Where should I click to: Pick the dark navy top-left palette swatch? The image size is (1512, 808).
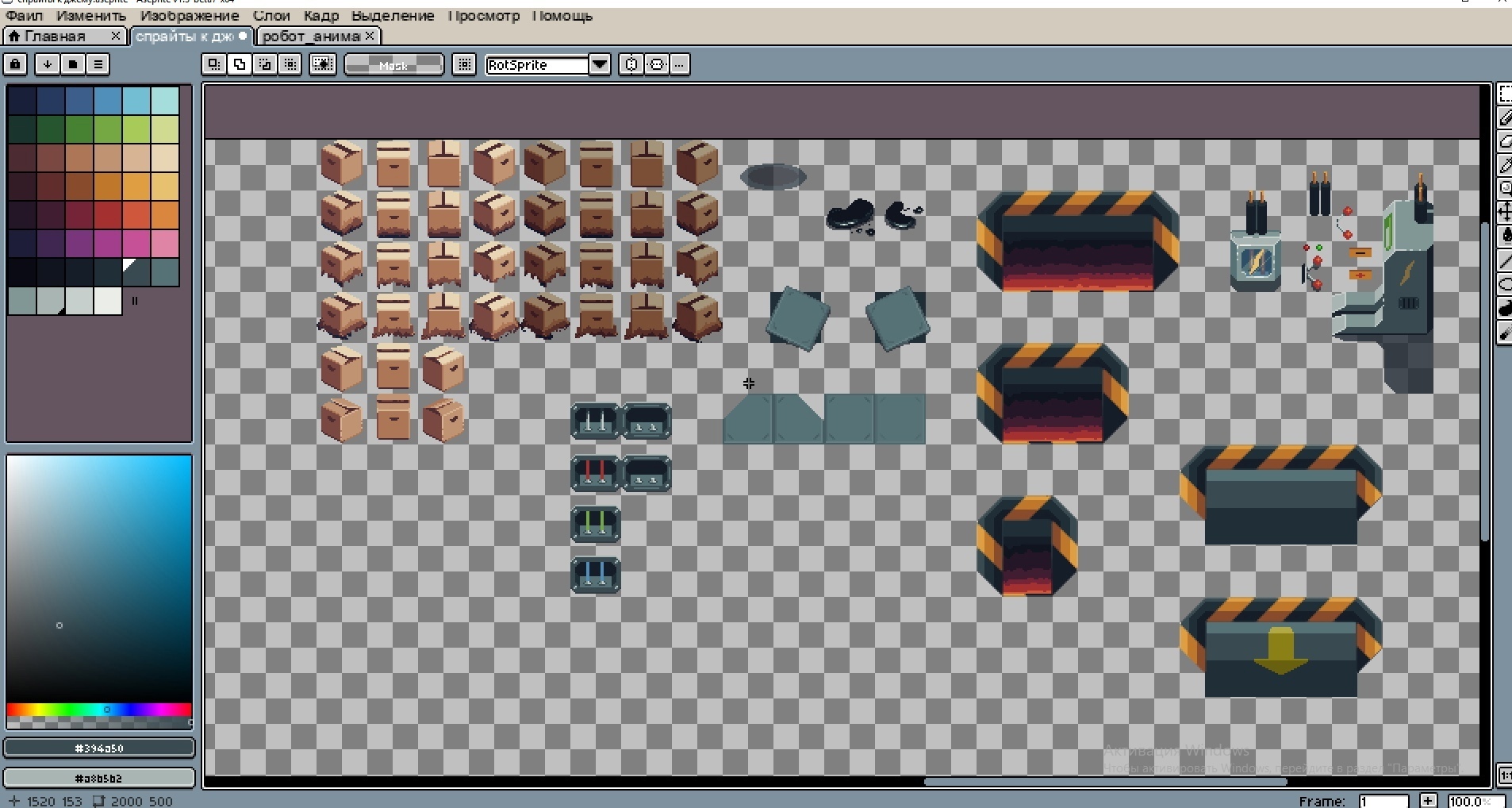click(x=22, y=101)
